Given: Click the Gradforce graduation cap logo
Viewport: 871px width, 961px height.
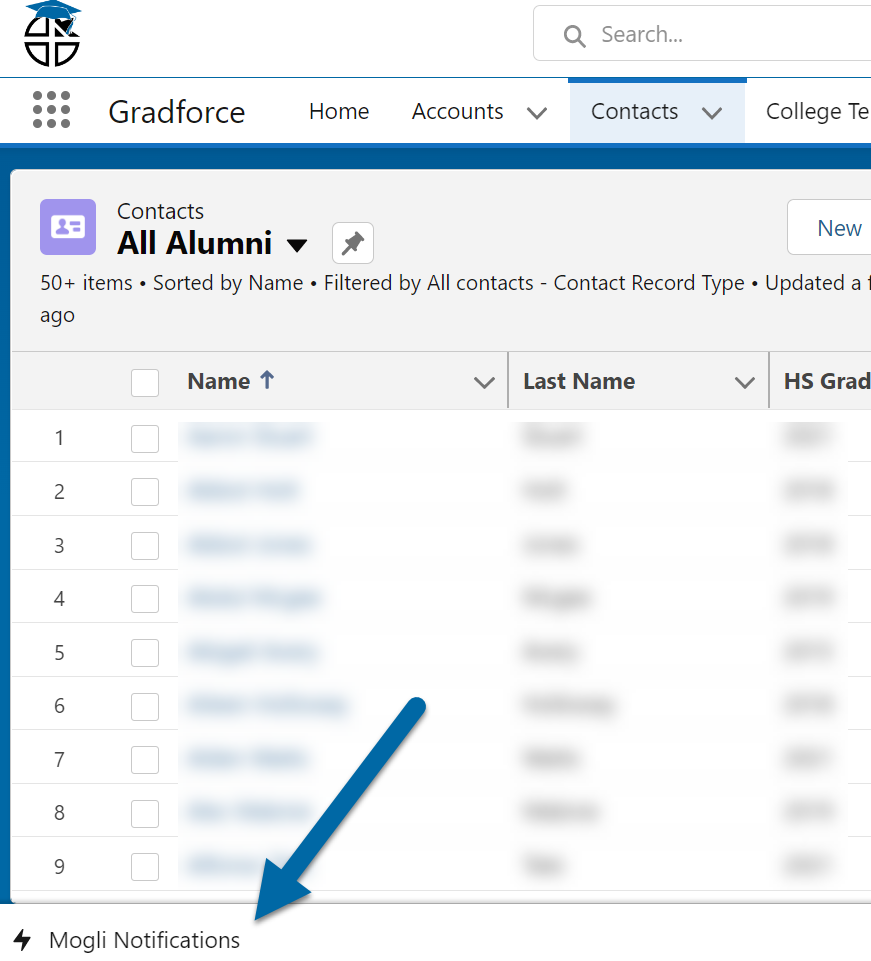Looking at the screenshot, I should [52, 34].
